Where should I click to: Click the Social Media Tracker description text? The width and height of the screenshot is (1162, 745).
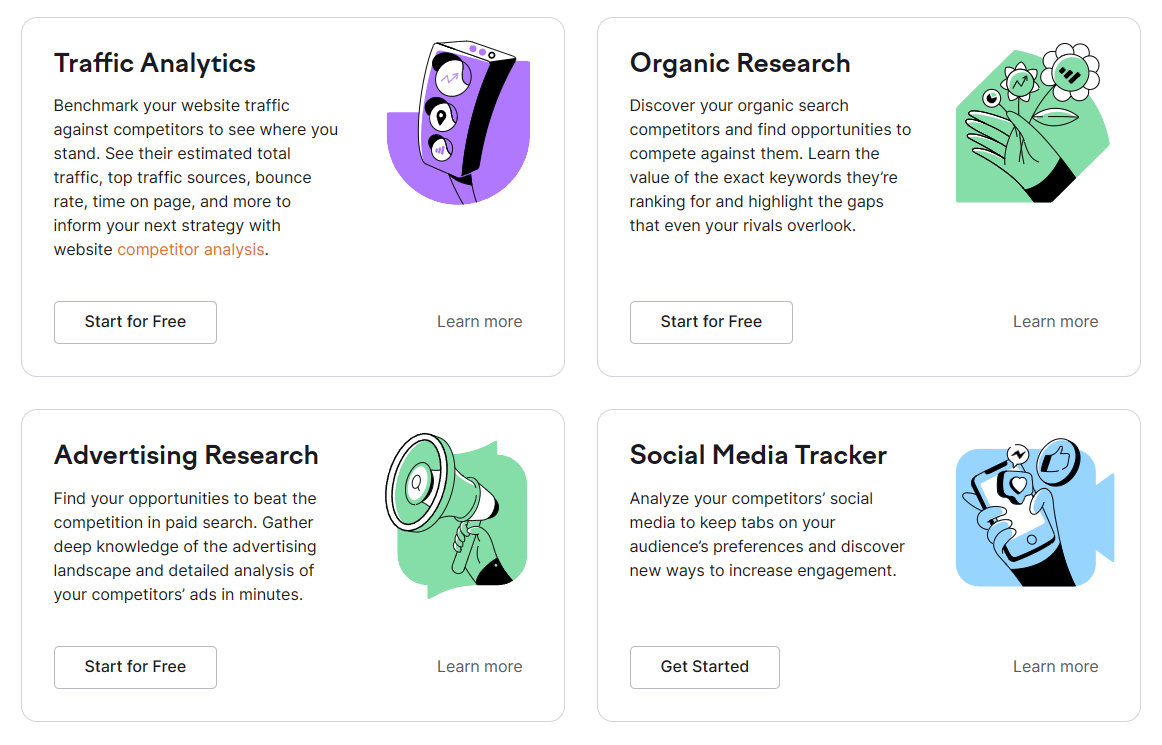767,534
